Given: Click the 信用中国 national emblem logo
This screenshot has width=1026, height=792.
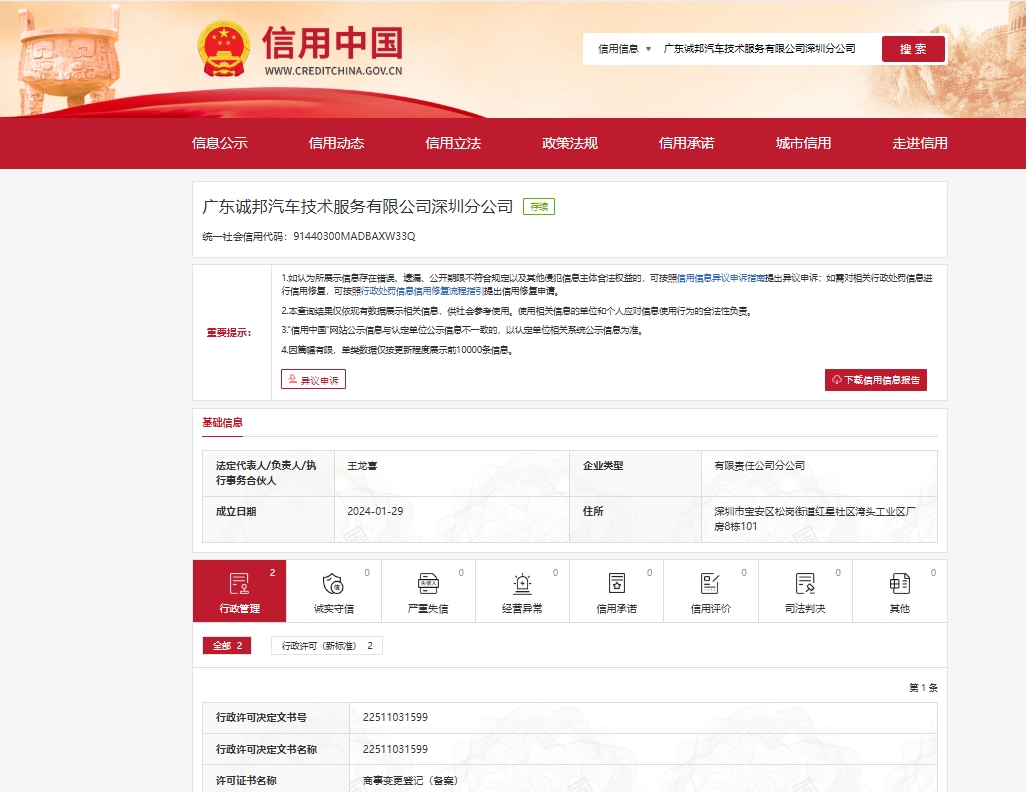Looking at the screenshot, I should 224,48.
